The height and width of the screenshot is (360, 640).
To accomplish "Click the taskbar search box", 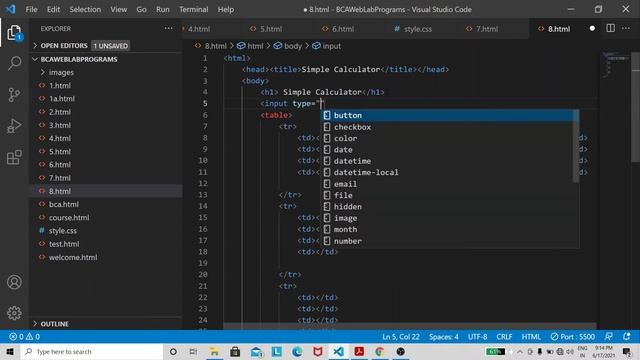I will pos(92,351).
